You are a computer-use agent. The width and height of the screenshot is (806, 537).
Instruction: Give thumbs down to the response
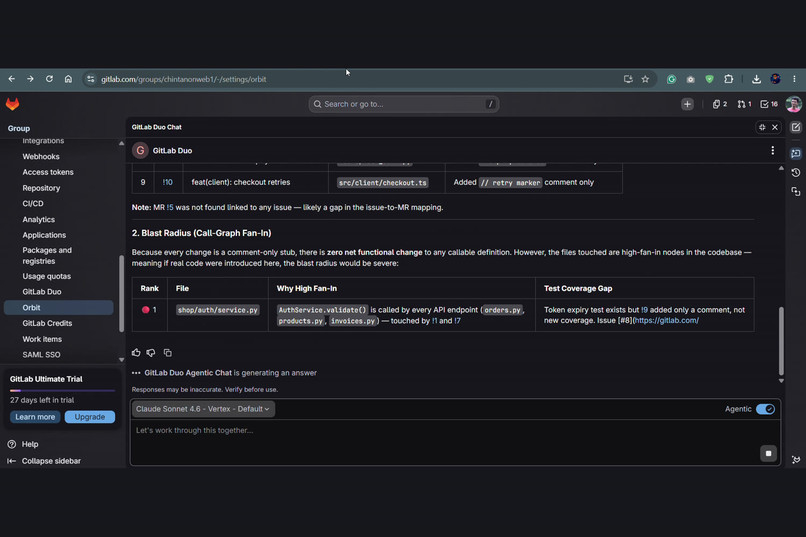point(151,353)
